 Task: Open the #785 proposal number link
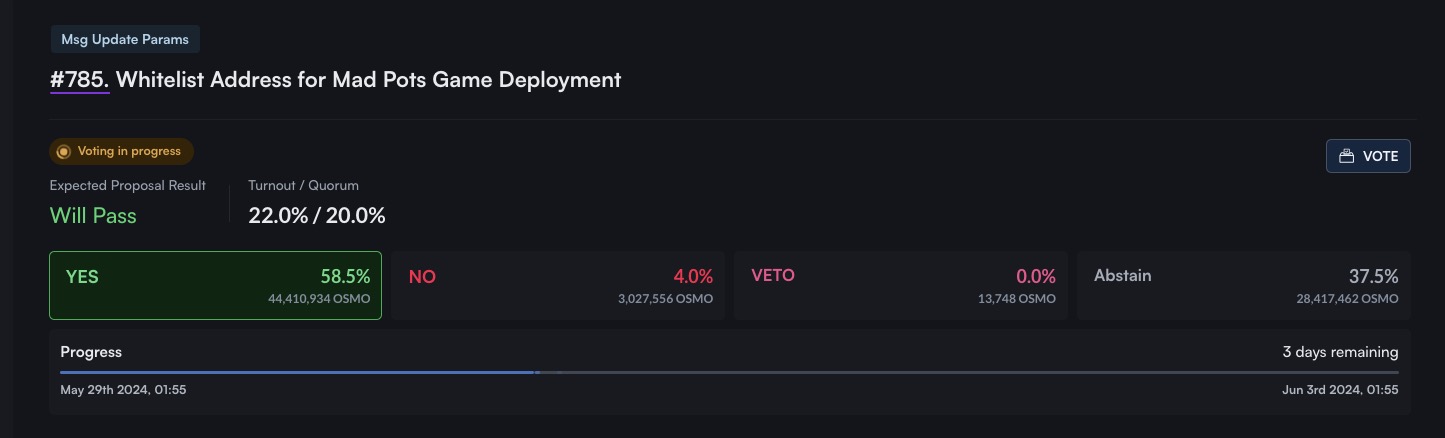(x=79, y=79)
